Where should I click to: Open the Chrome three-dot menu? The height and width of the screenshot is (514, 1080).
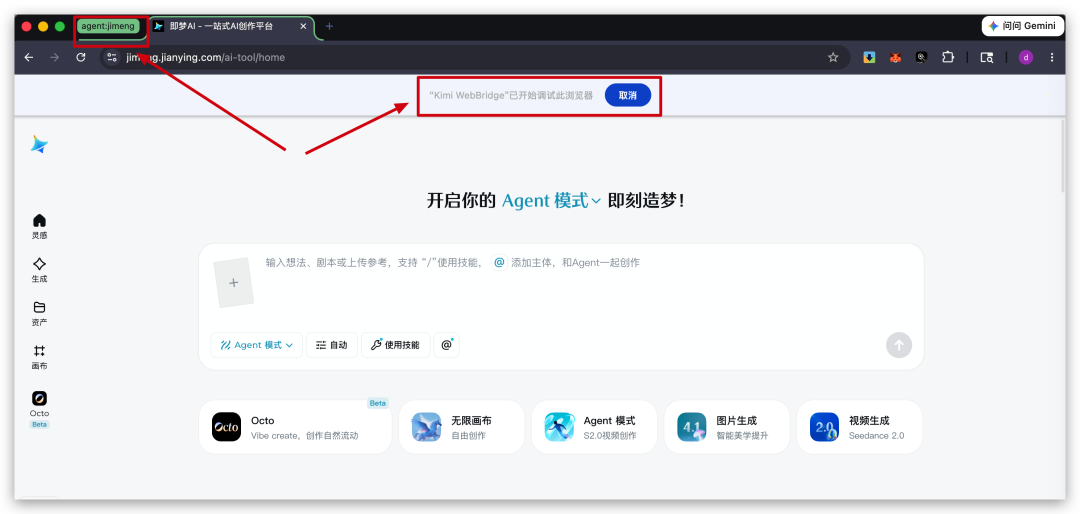(1052, 57)
